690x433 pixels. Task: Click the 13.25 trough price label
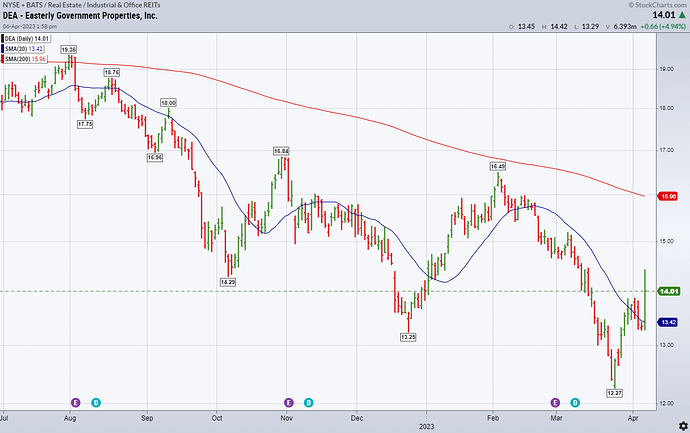[x=408, y=337]
